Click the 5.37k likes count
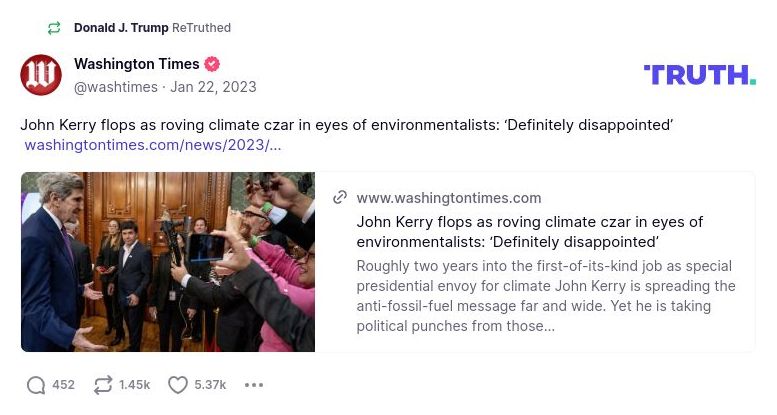 pos(210,385)
